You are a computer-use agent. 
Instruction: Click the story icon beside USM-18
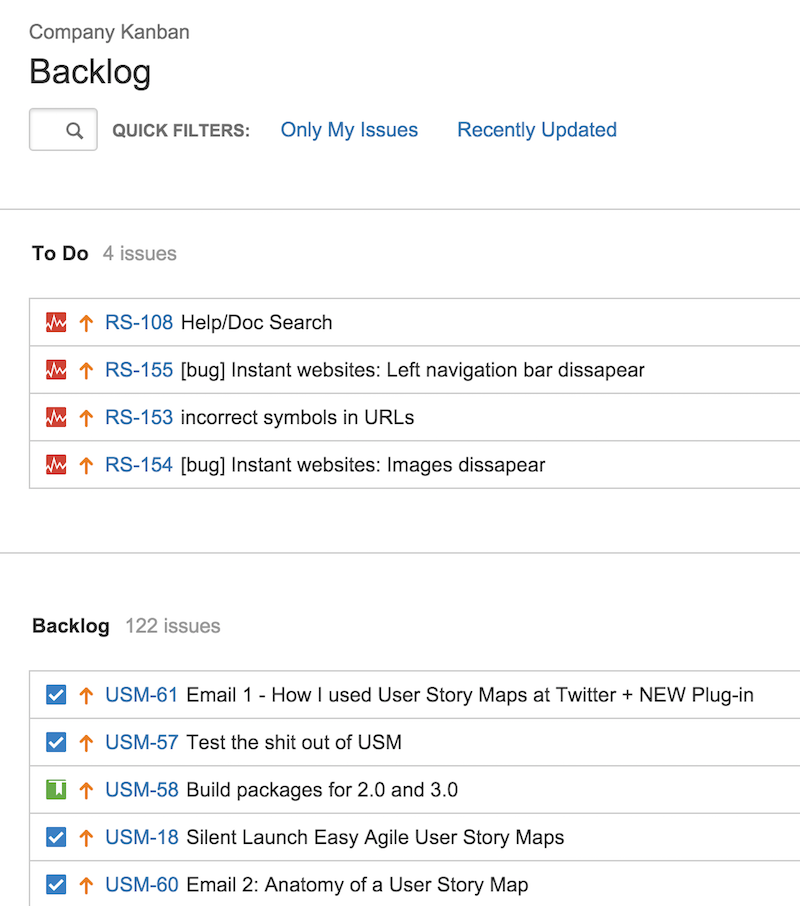(x=56, y=837)
